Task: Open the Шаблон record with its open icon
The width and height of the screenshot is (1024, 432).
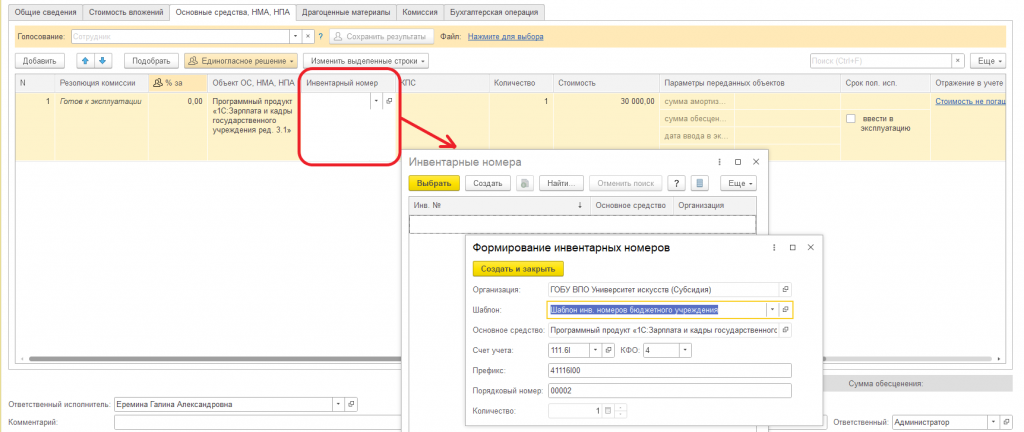Action: coord(786,309)
